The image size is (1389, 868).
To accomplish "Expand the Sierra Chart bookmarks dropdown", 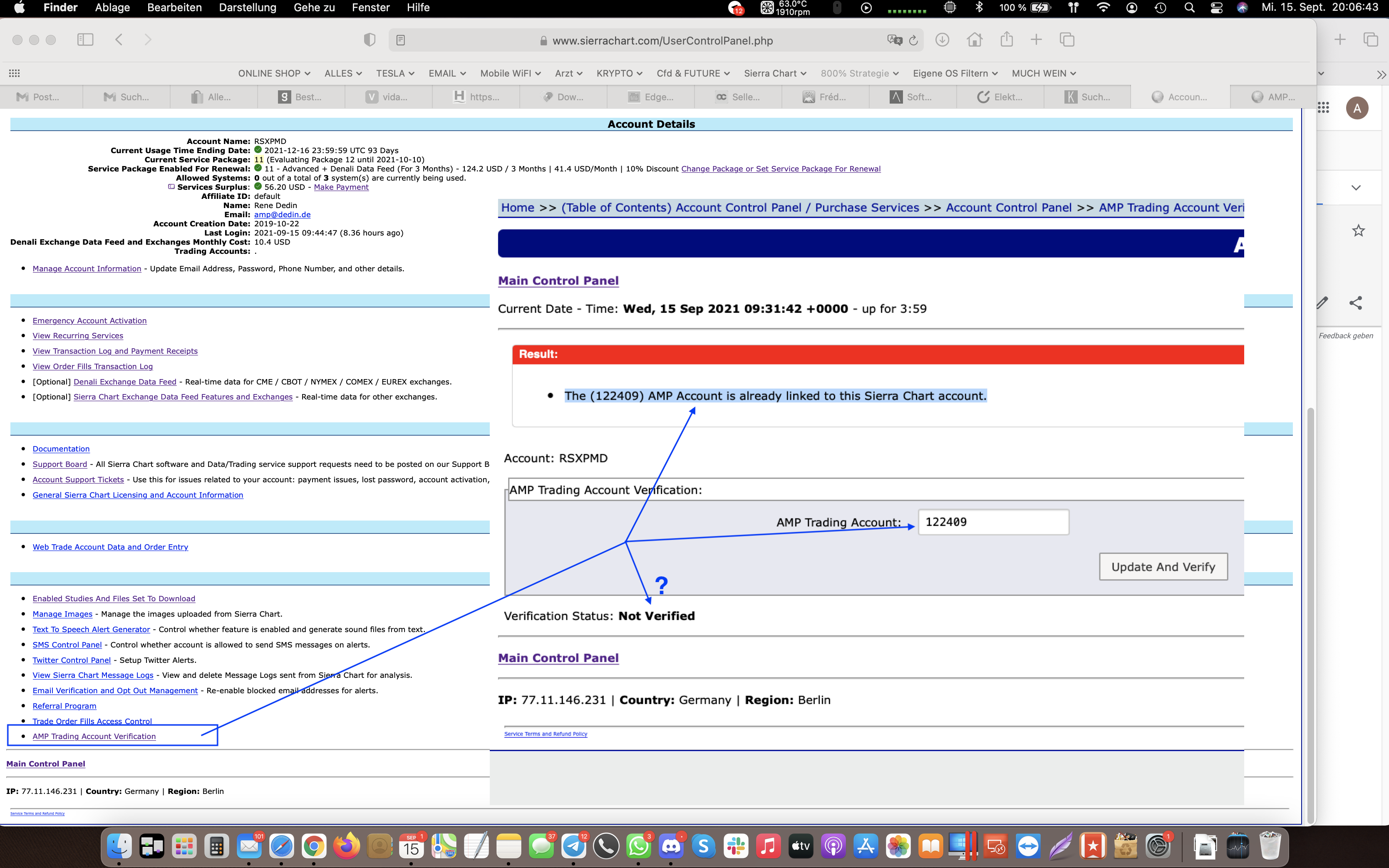I will 774,74.
